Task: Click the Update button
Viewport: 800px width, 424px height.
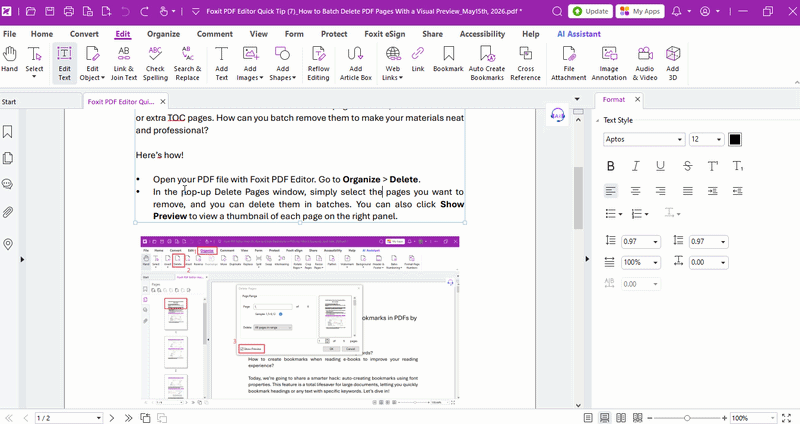Action: (590, 11)
